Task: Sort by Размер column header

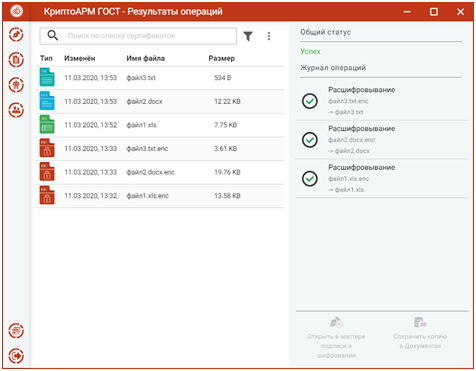Action: 222,58
